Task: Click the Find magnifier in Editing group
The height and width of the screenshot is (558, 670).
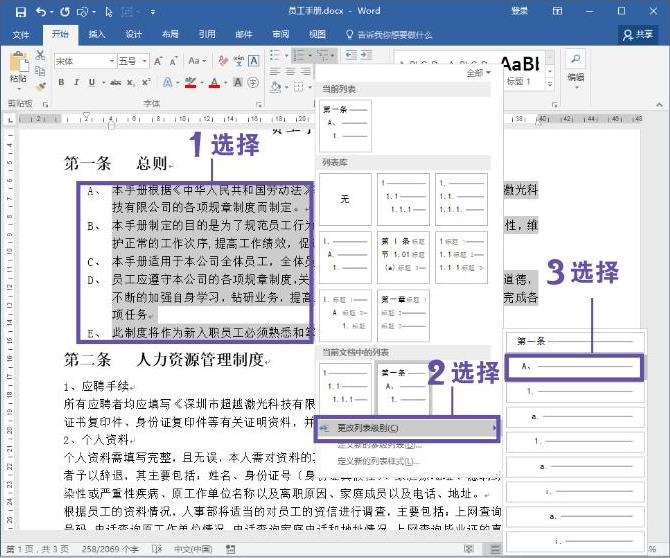Action: (x=576, y=58)
